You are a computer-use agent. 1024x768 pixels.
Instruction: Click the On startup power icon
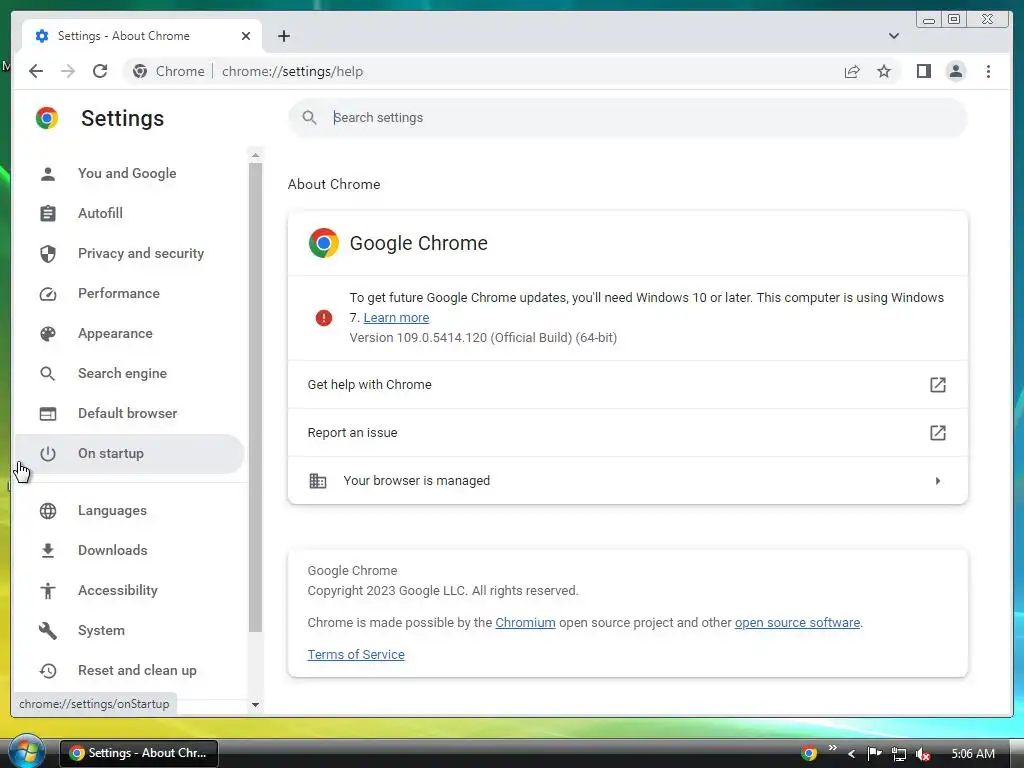(48, 453)
